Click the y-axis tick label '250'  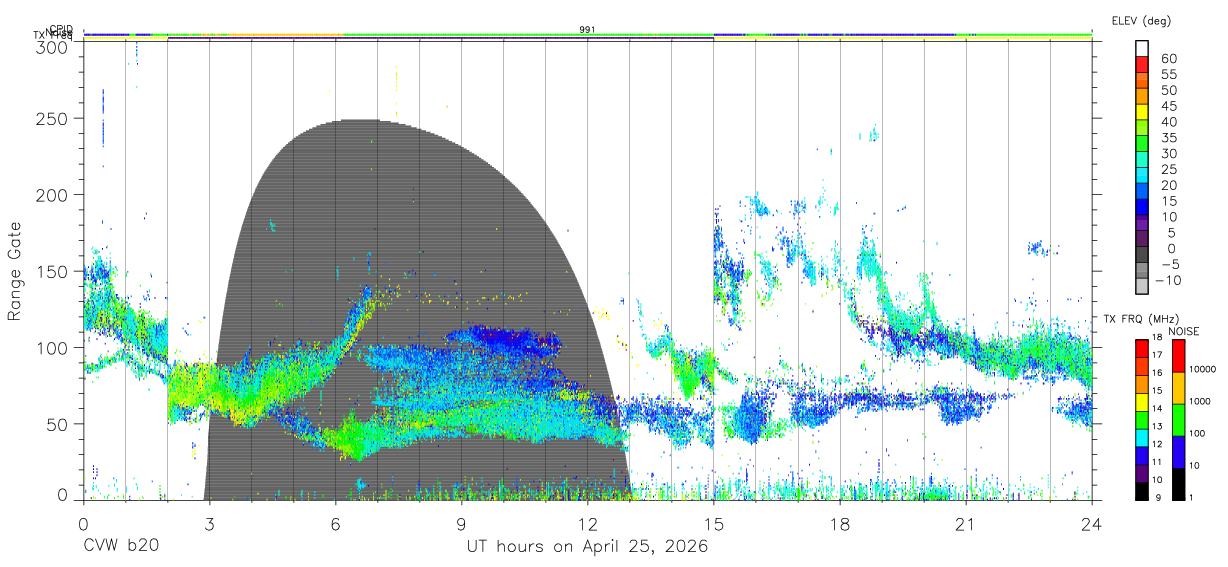50,118
